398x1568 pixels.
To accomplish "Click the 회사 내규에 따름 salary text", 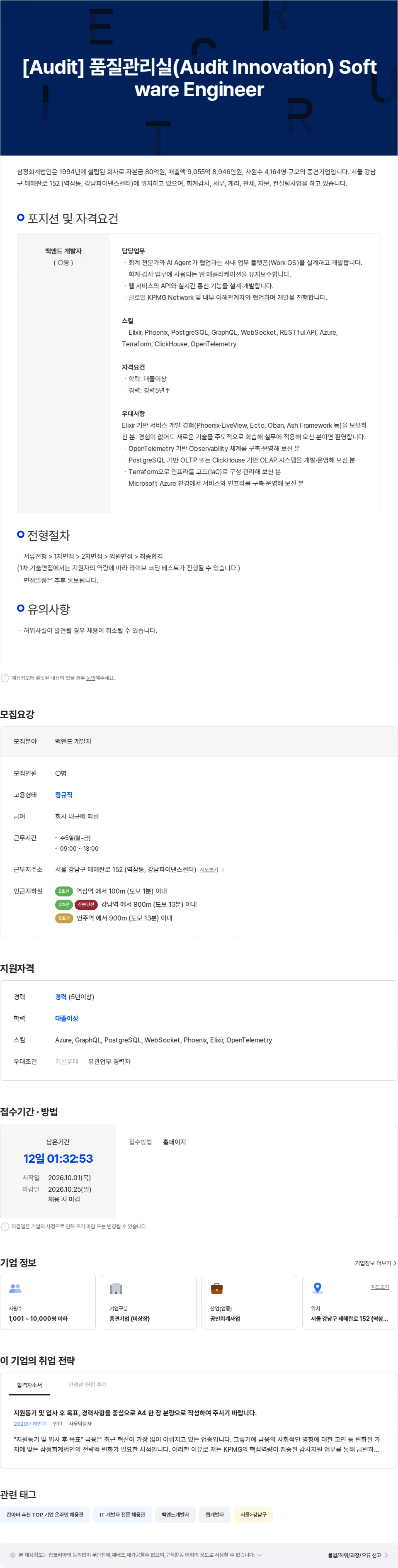I will [x=77, y=816].
